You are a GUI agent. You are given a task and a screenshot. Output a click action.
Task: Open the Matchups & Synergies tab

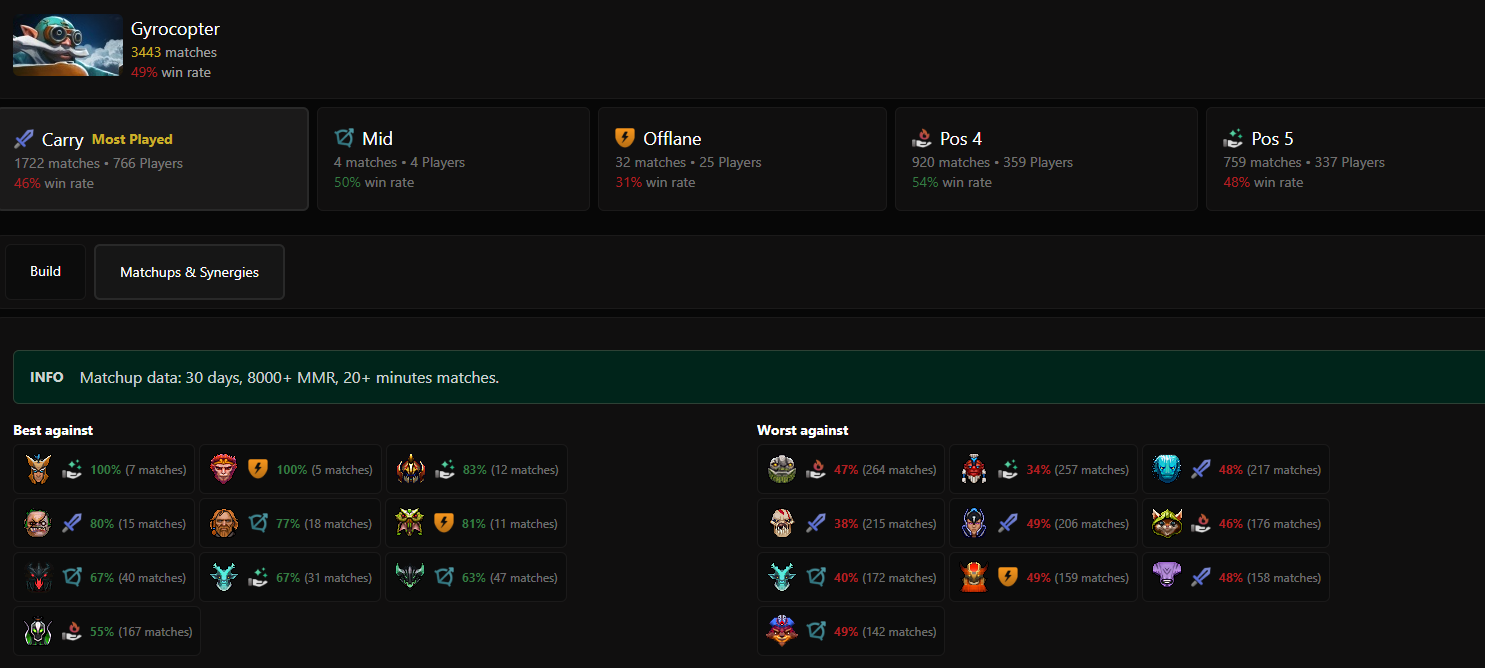point(189,272)
